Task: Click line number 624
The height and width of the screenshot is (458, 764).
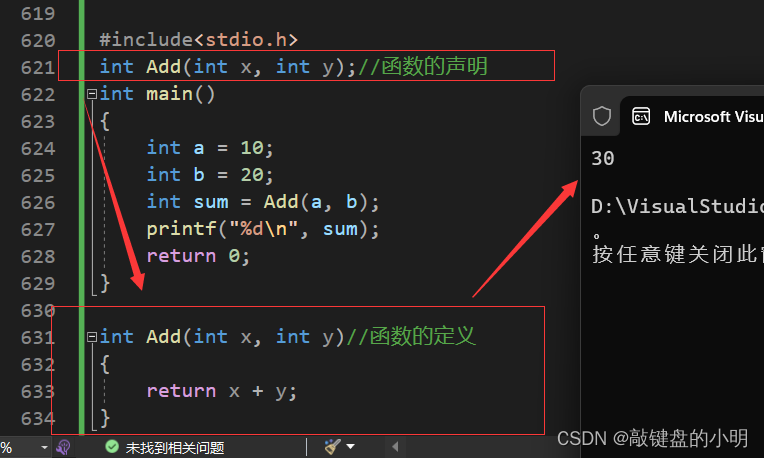Action: 38,148
